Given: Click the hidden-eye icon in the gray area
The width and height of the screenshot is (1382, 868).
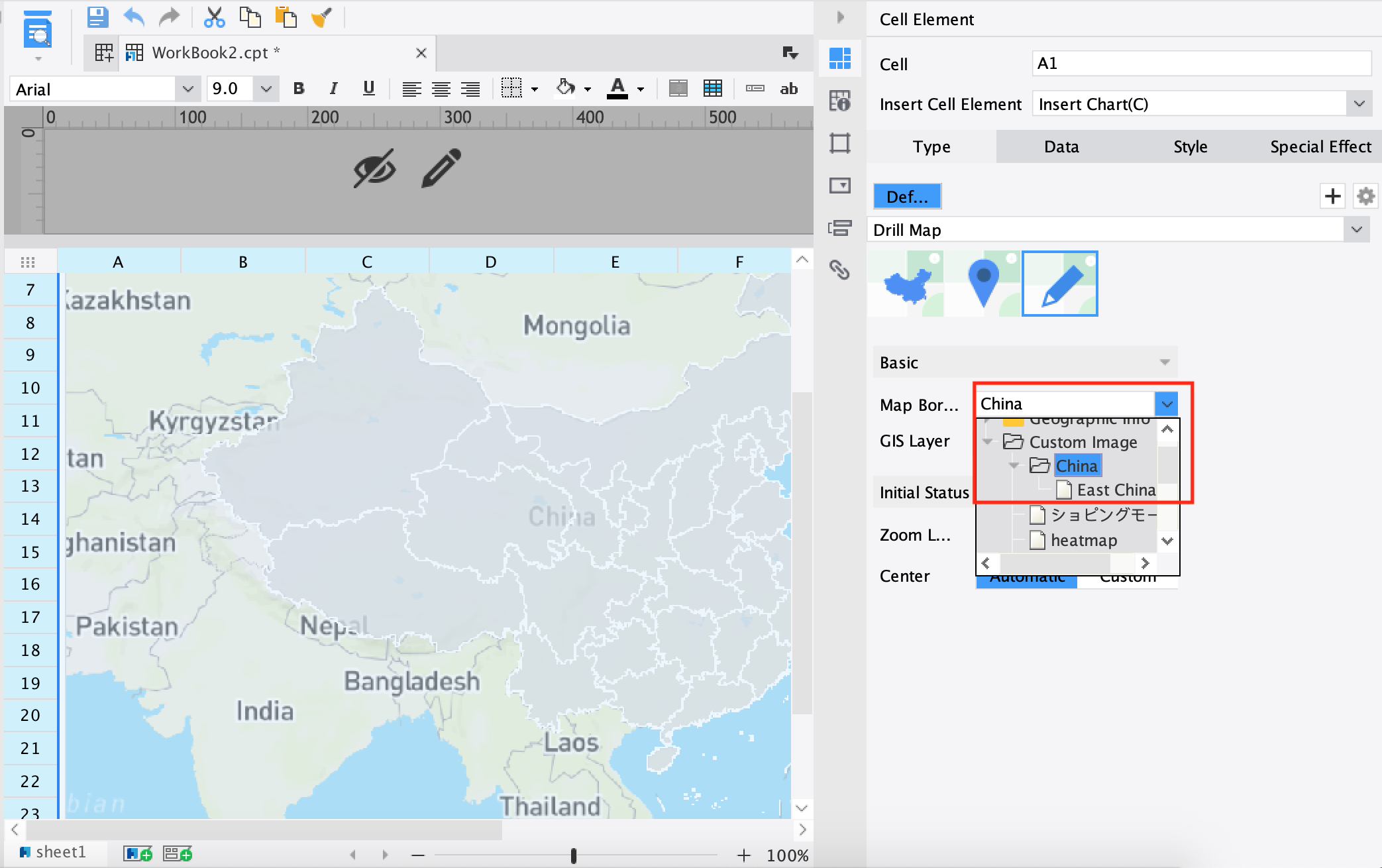Looking at the screenshot, I should pyautogui.click(x=374, y=168).
